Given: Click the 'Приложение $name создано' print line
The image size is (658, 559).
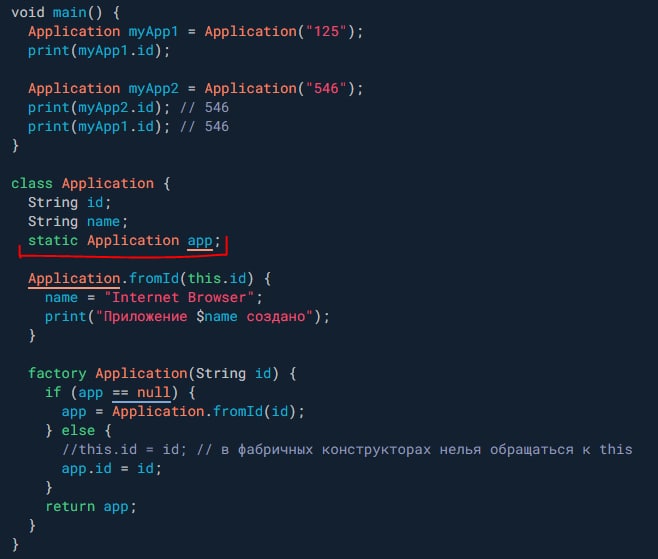Looking at the screenshot, I should pos(187,316).
